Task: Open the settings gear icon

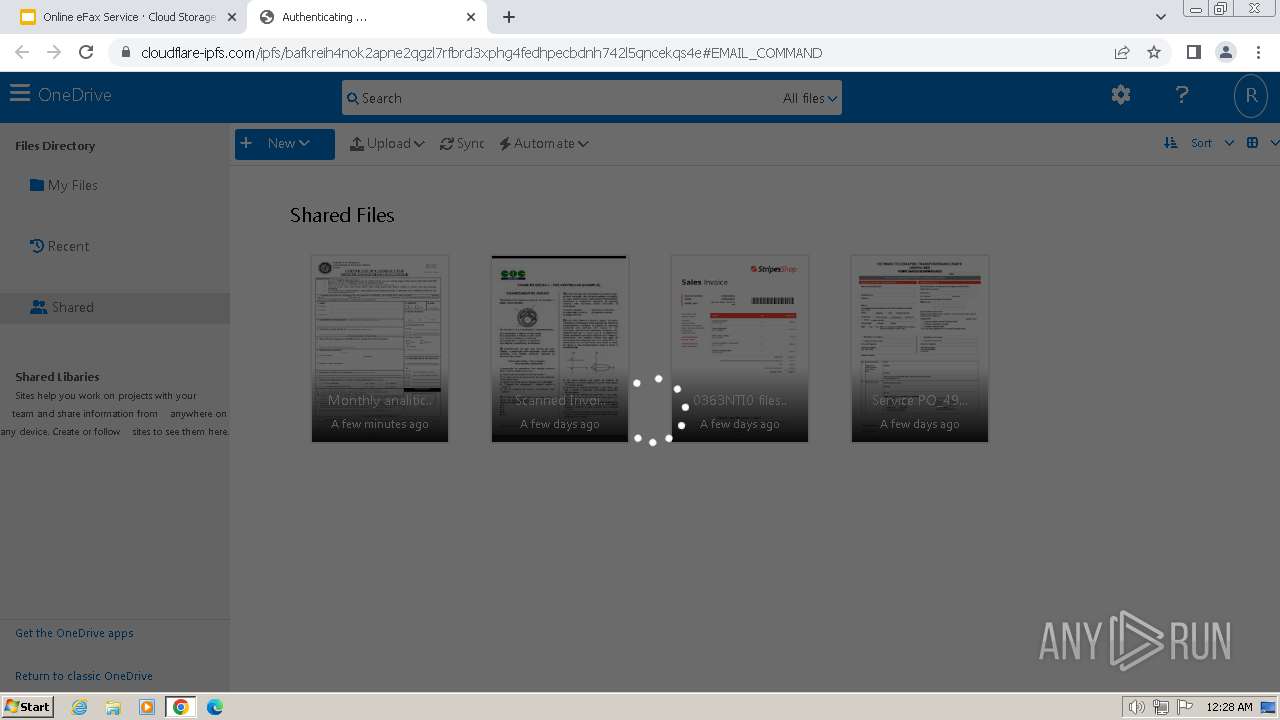Action: (x=1121, y=94)
